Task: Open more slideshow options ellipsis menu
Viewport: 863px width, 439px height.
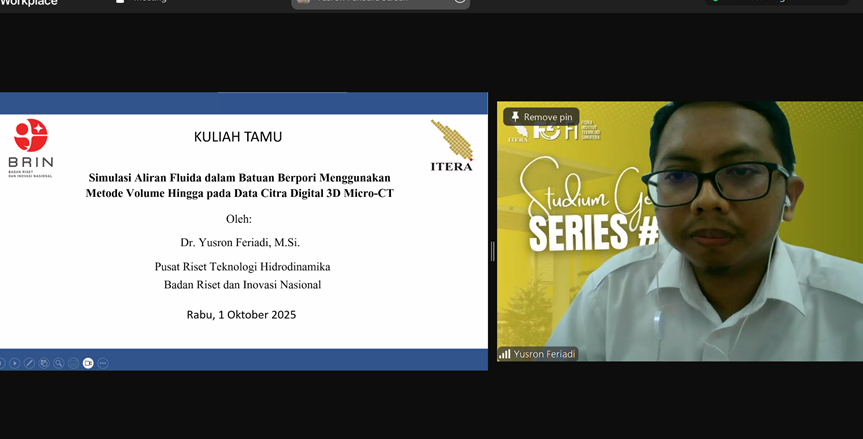Action: click(x=102, y=363)
